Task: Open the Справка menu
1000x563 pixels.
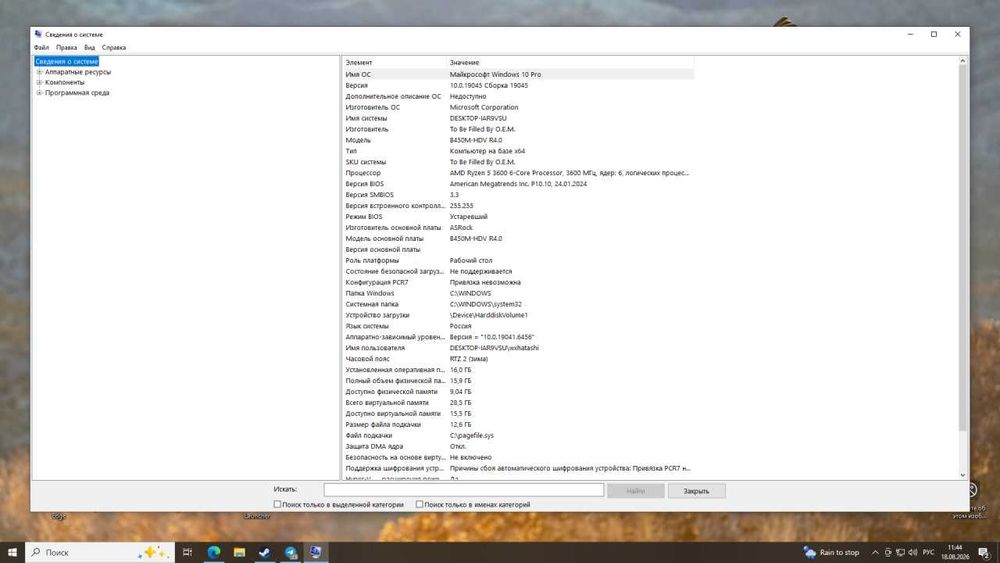Action: [x=114, y=47]
